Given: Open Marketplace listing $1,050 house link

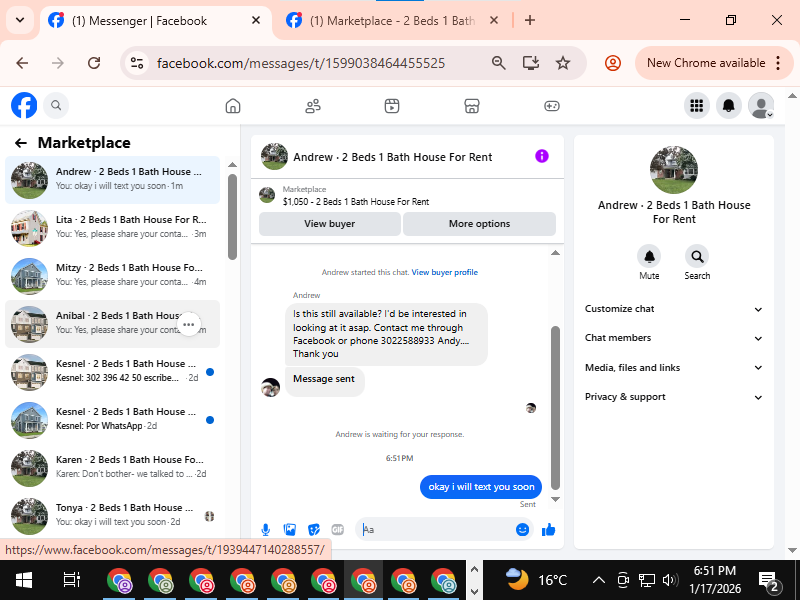Looking at the screenshot, I should point(356,202).
